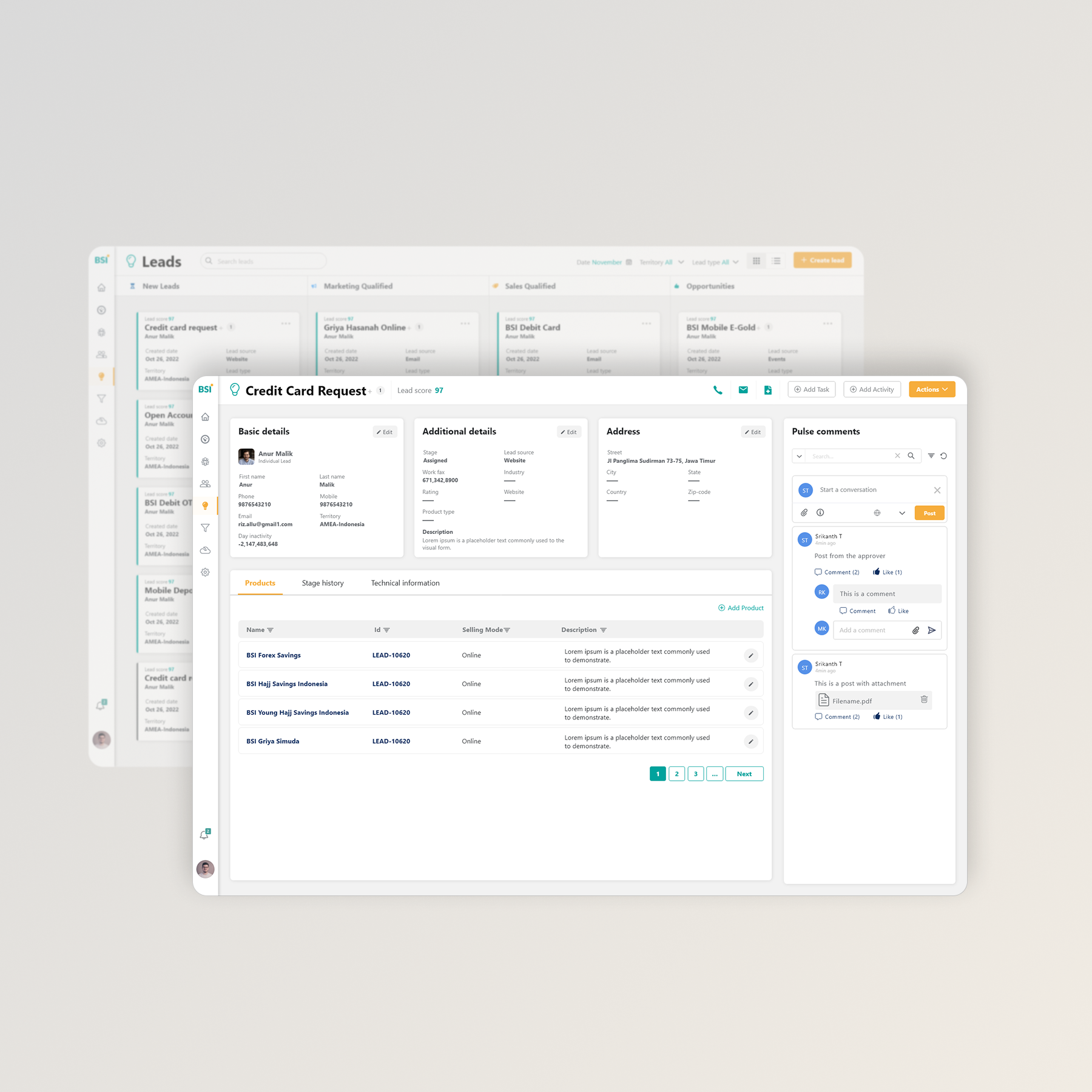Open Territory dropdown in Leads window
This screenshot has width=1092, height=1092.
click(661, 262)
